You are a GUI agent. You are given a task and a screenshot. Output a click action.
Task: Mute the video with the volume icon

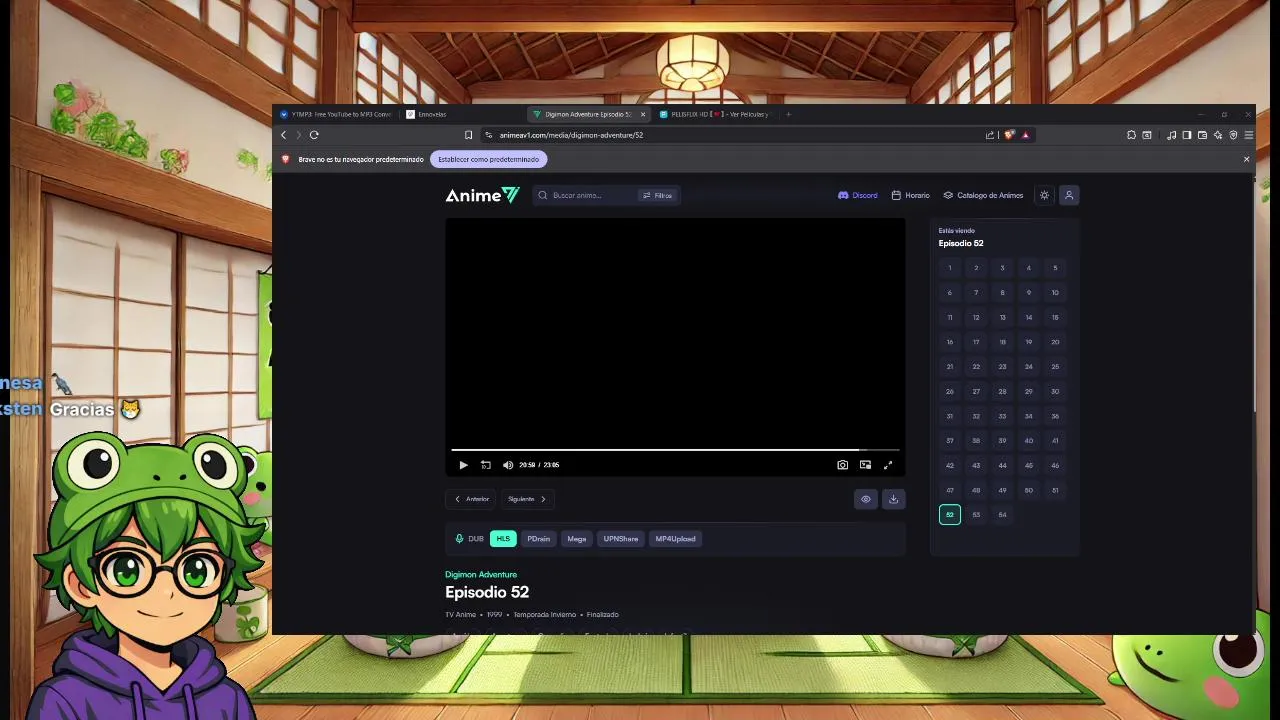[508, 465]
